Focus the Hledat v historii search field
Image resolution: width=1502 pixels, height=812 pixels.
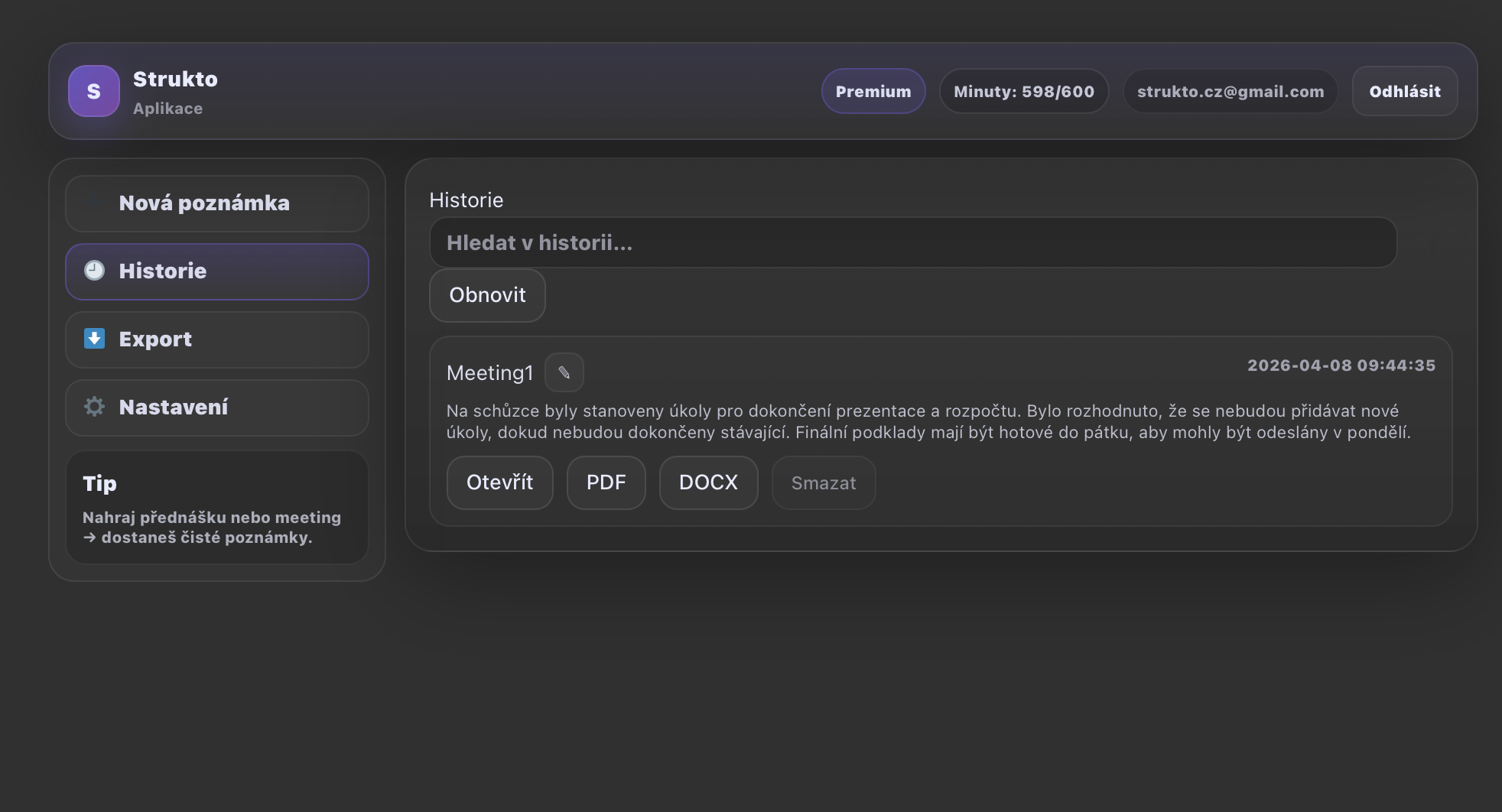tap(912, 243)
